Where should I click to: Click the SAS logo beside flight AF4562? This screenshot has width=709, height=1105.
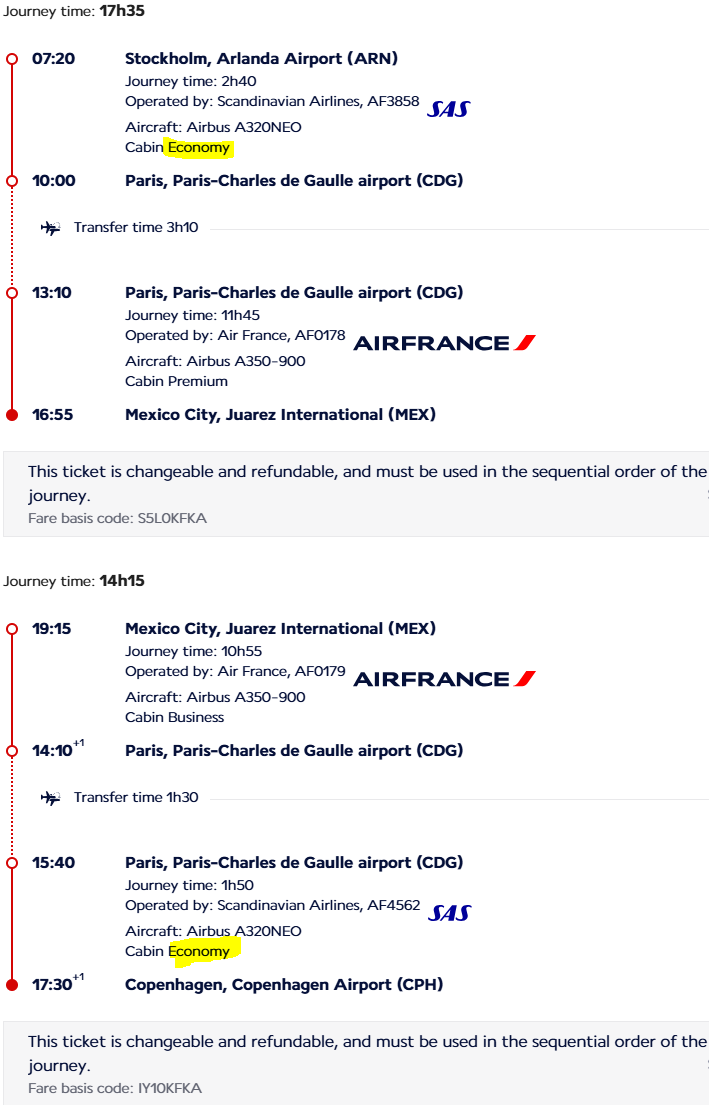[448, 913]
